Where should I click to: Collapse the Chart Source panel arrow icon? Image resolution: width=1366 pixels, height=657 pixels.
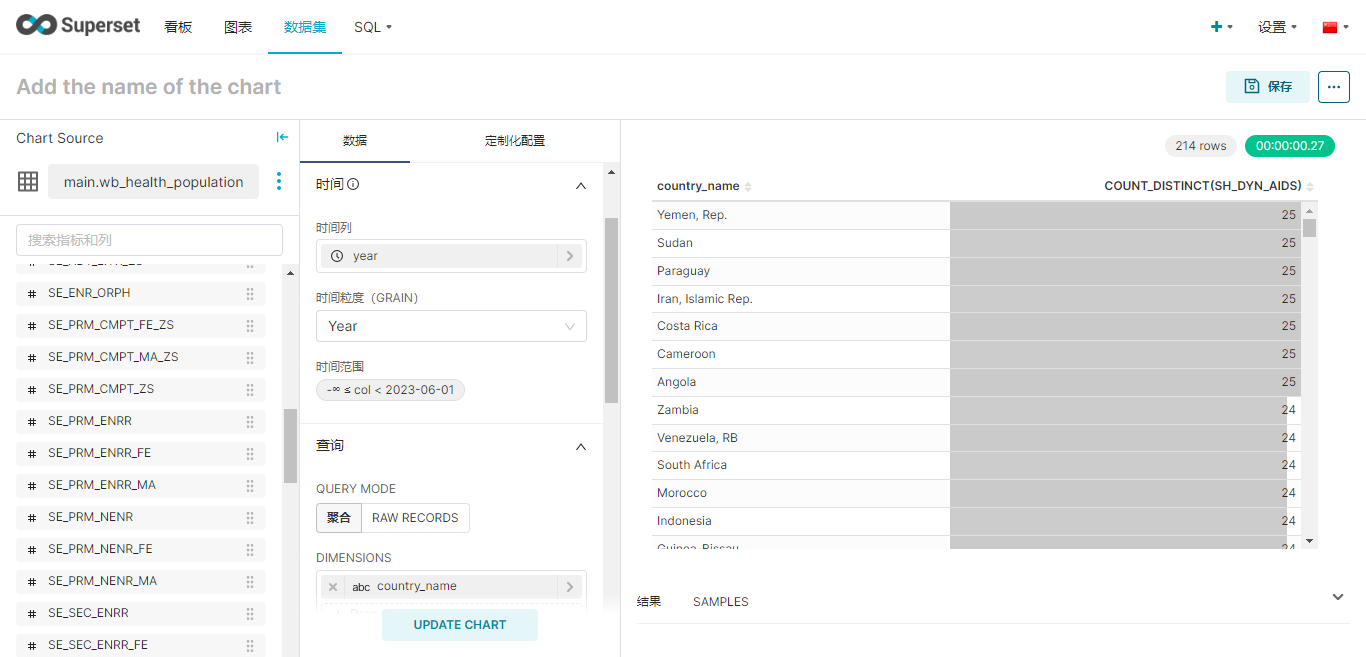(282, 138)
